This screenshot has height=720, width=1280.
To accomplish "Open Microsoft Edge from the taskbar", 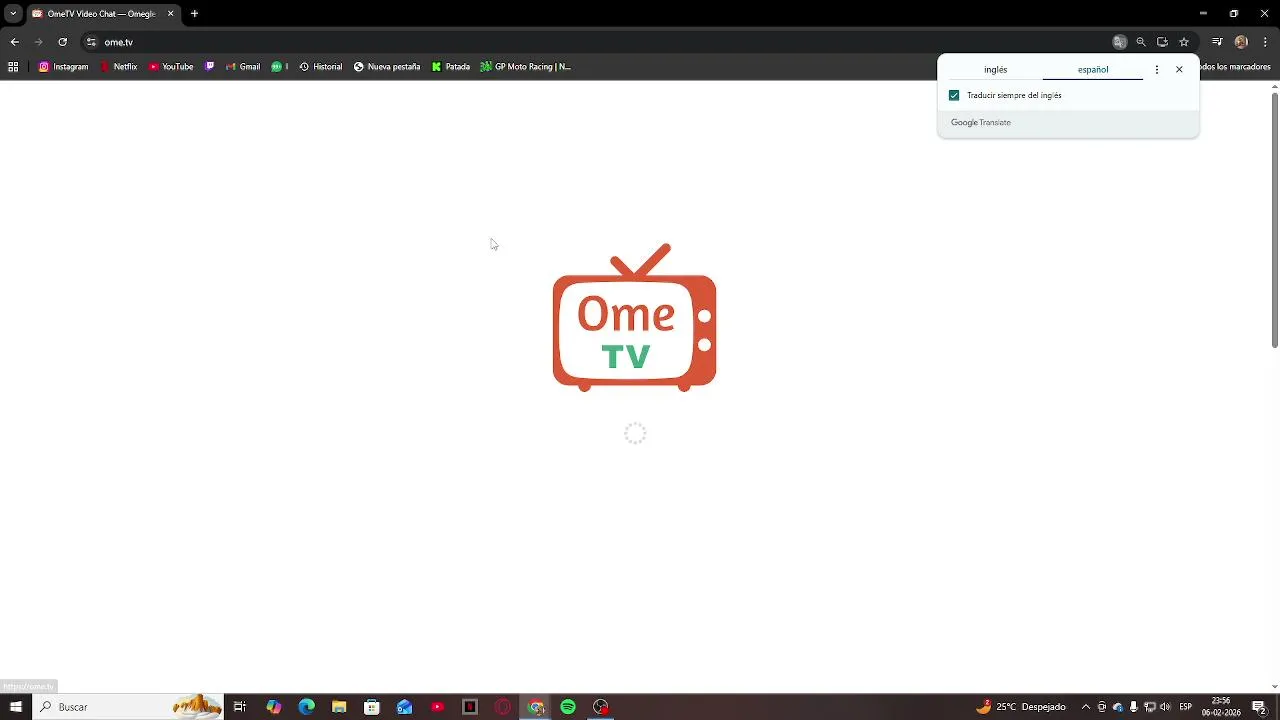I will pos(306,707).
